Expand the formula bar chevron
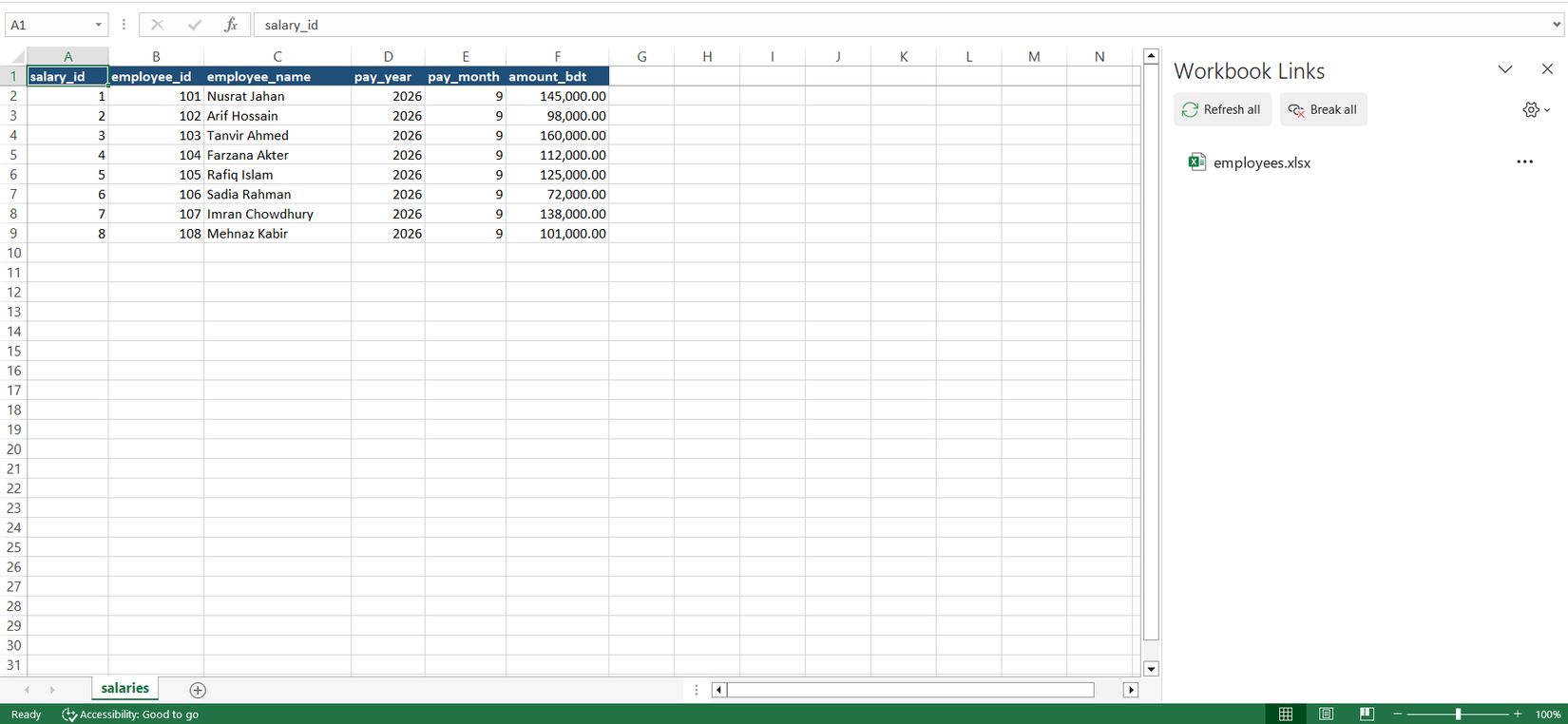The height and width of the screenshot is (724, 1568). point(1557,25)
